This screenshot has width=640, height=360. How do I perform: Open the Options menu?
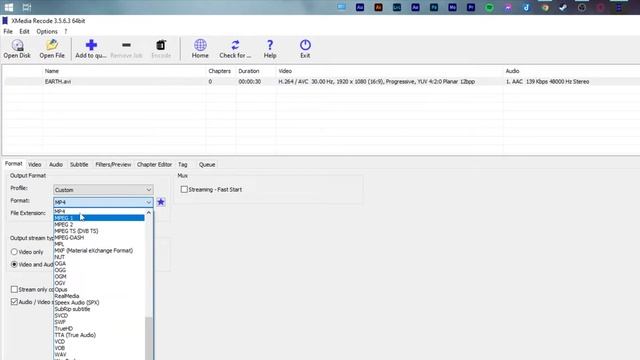click(x=47, y=31)
